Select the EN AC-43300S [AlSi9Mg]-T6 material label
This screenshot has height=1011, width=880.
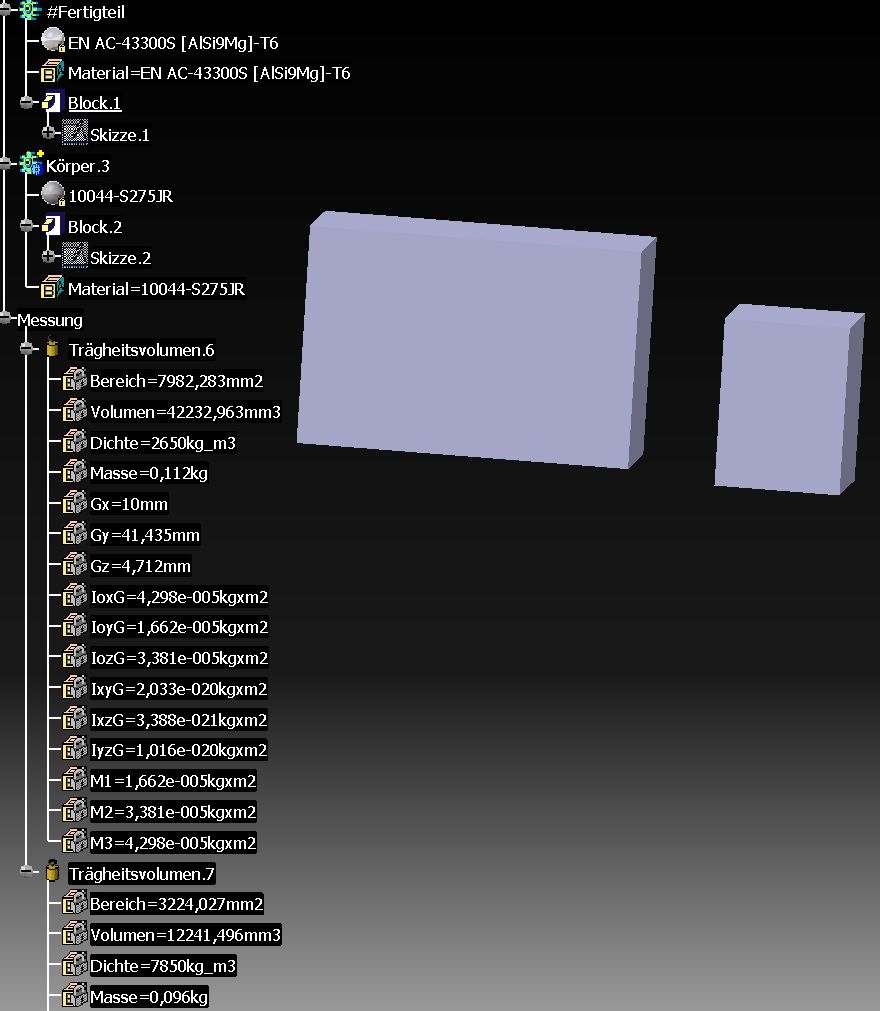[x=173, y=43]
